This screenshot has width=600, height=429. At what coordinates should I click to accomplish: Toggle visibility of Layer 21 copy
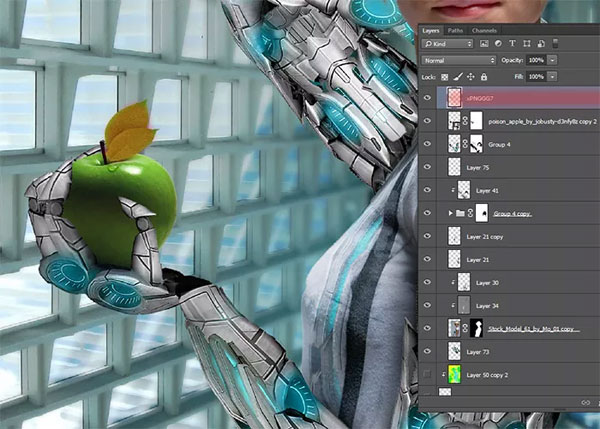427,236
